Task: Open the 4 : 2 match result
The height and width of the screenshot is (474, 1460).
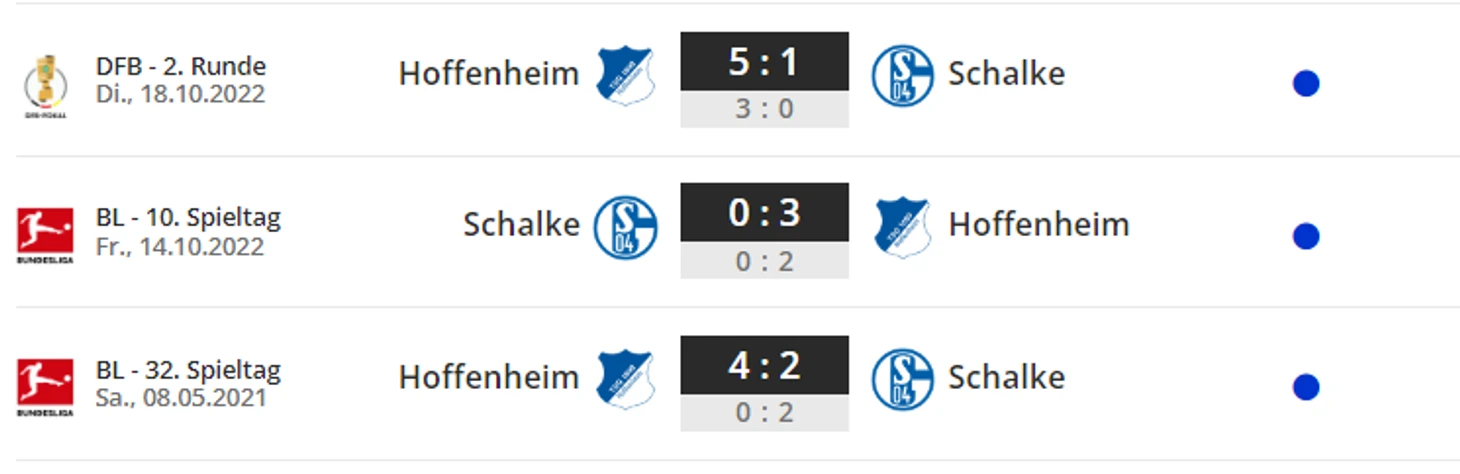Action: 764,365
